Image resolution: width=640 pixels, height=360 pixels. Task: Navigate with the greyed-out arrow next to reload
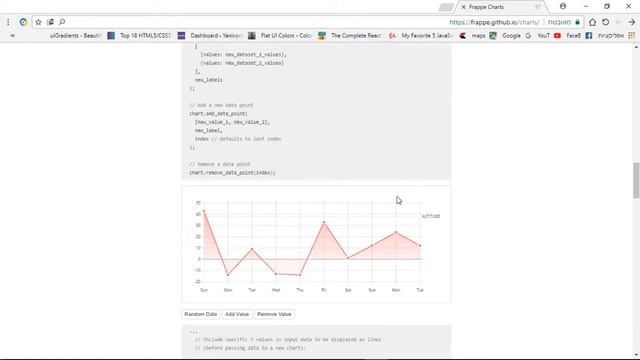pyautogui.click(x=619, y=22)
